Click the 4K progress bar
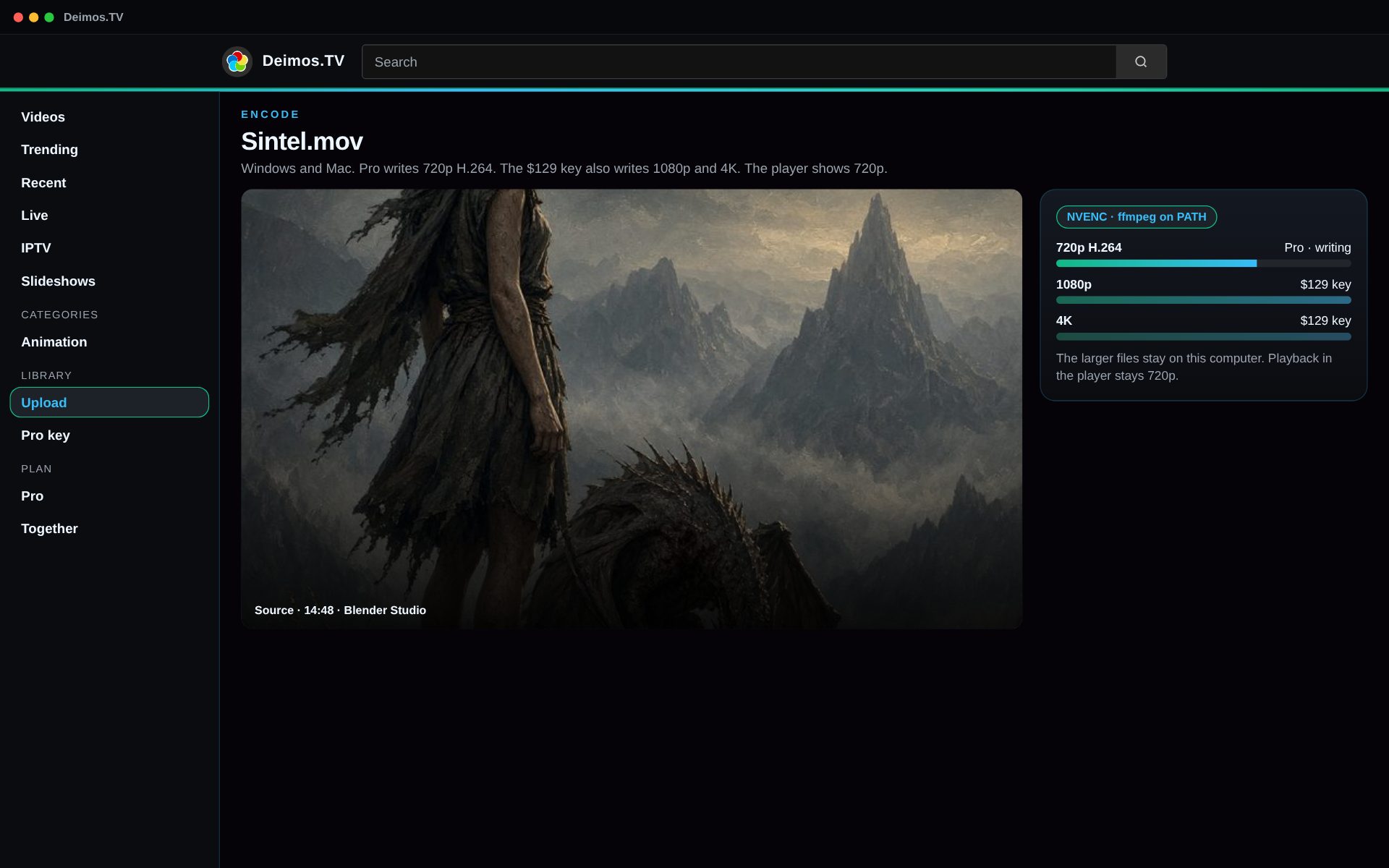The image size is (1389, 868). 1203,336
